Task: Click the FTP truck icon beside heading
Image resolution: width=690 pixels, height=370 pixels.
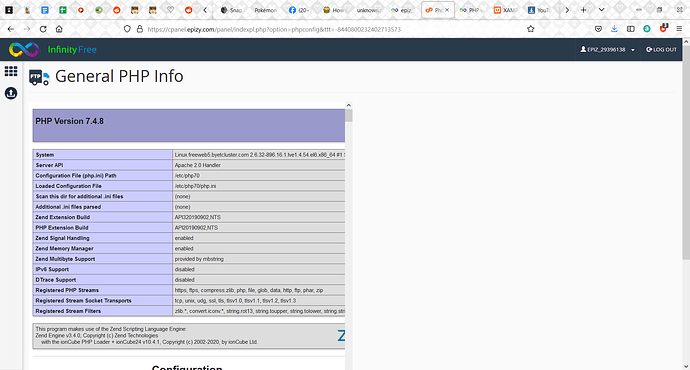Action: 39,77
